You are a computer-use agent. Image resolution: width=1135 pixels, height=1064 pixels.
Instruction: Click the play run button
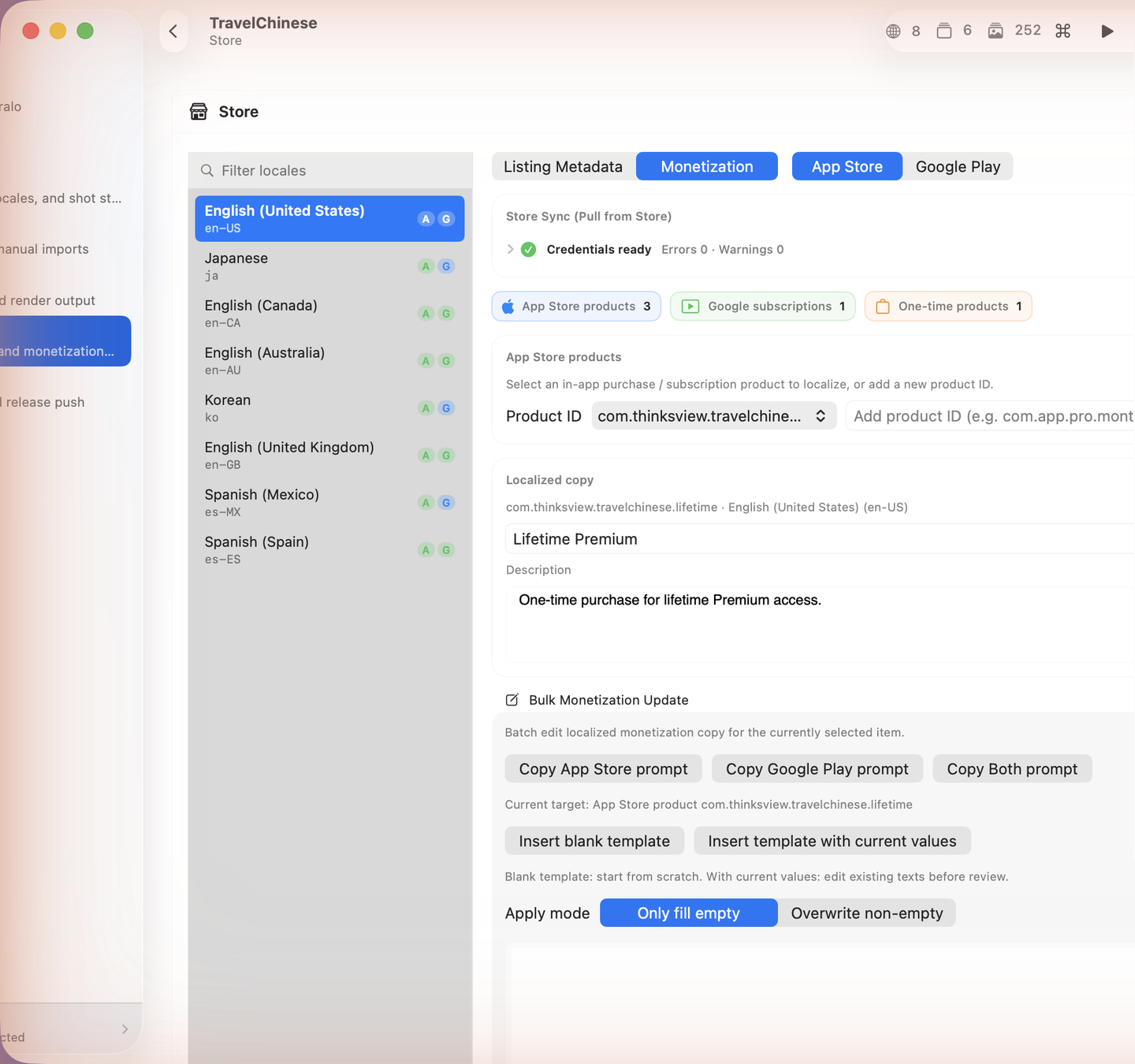coord(1107,31)
